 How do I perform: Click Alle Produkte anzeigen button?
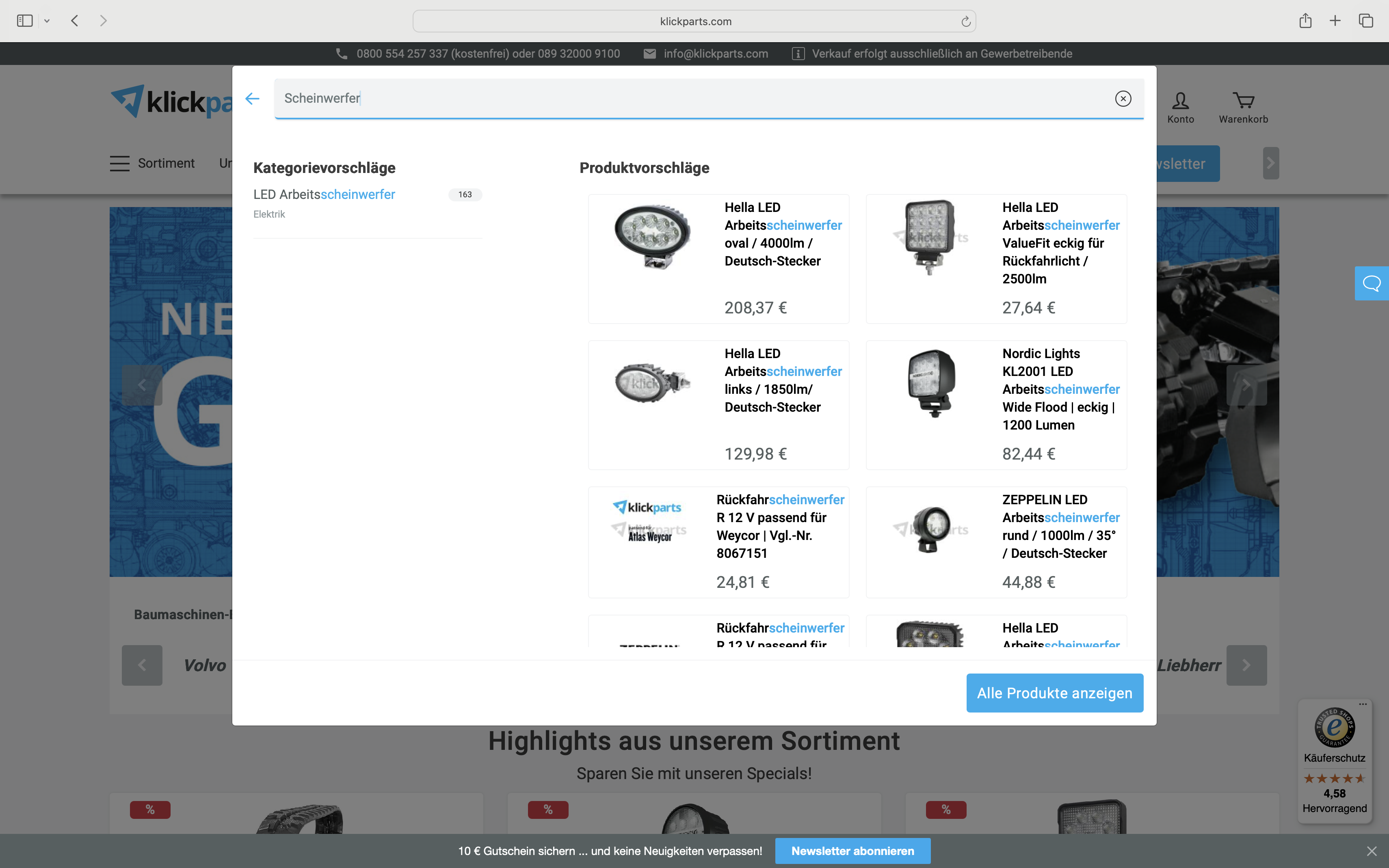pyautogui.click(x=1055, y=693)
